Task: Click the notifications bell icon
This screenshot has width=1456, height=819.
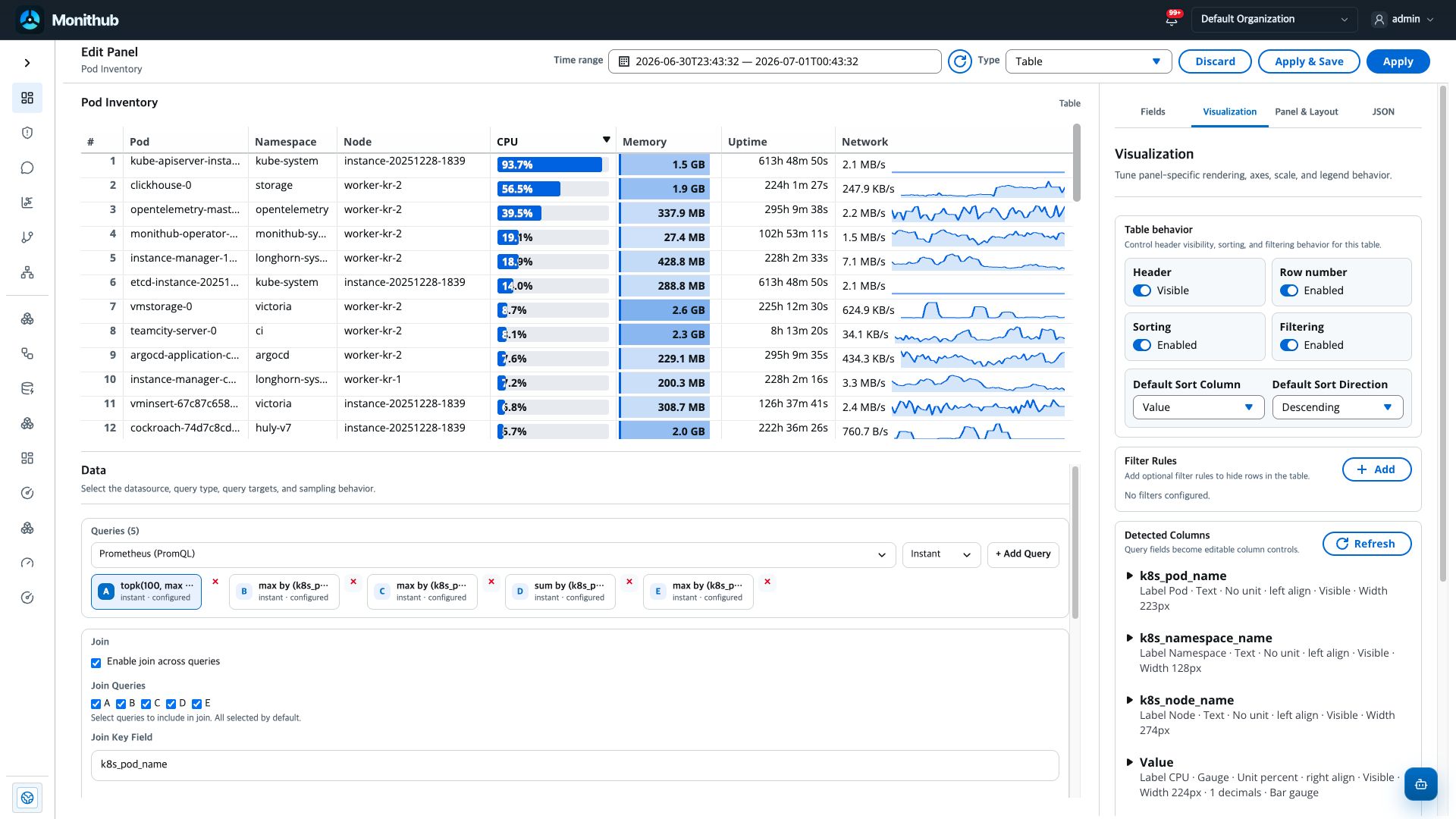Action: [1172, 20]
